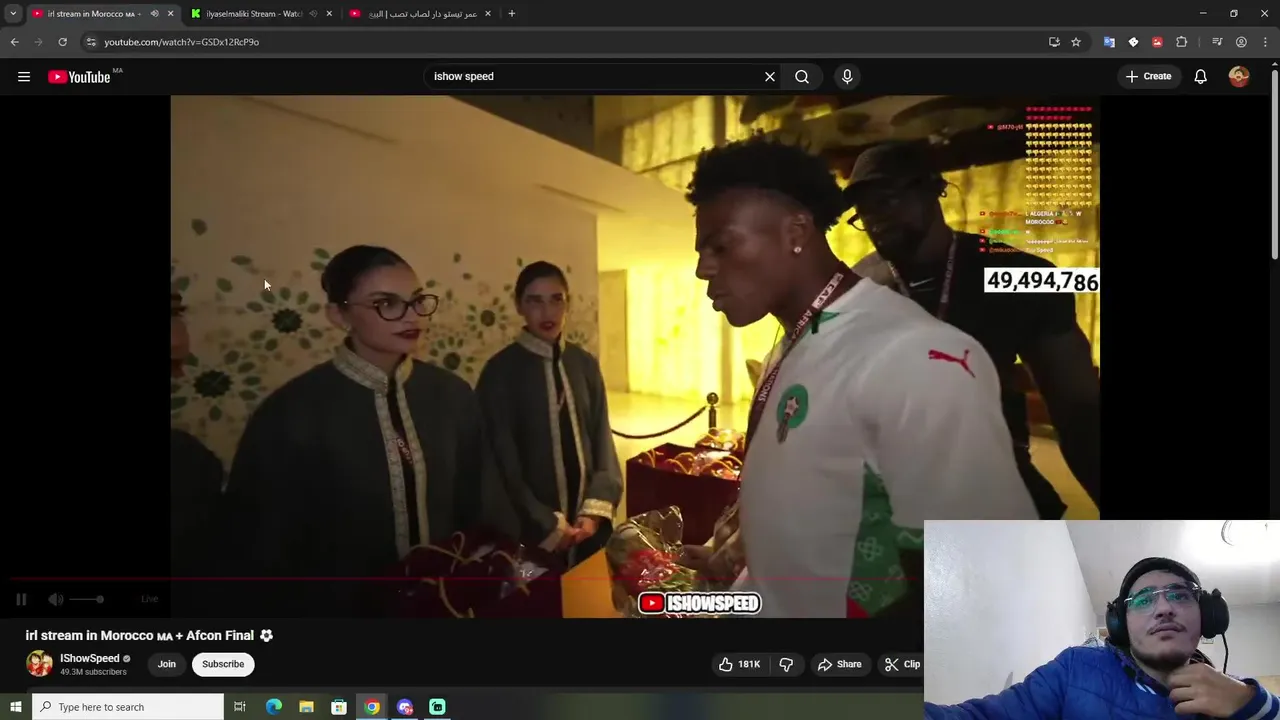
Task: Switch to the Arabic-titled YouTube tab
Action: (420, 14)
